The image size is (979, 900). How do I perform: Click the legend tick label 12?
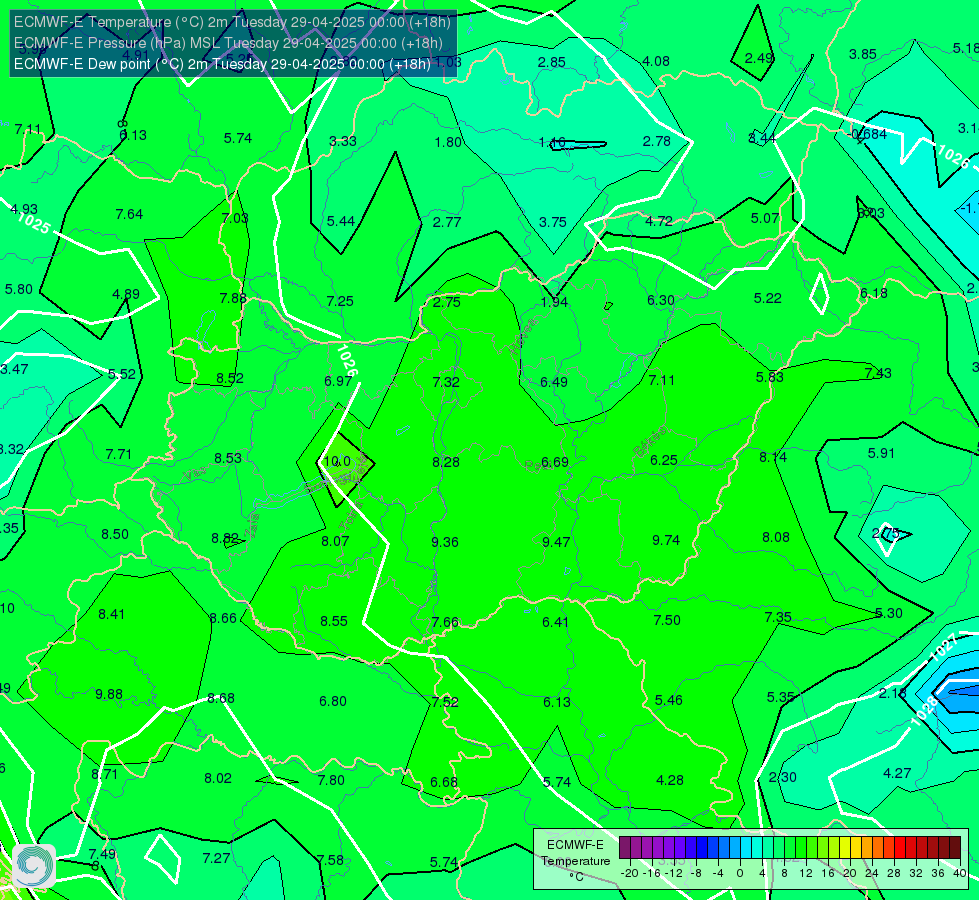pos(806,873)
